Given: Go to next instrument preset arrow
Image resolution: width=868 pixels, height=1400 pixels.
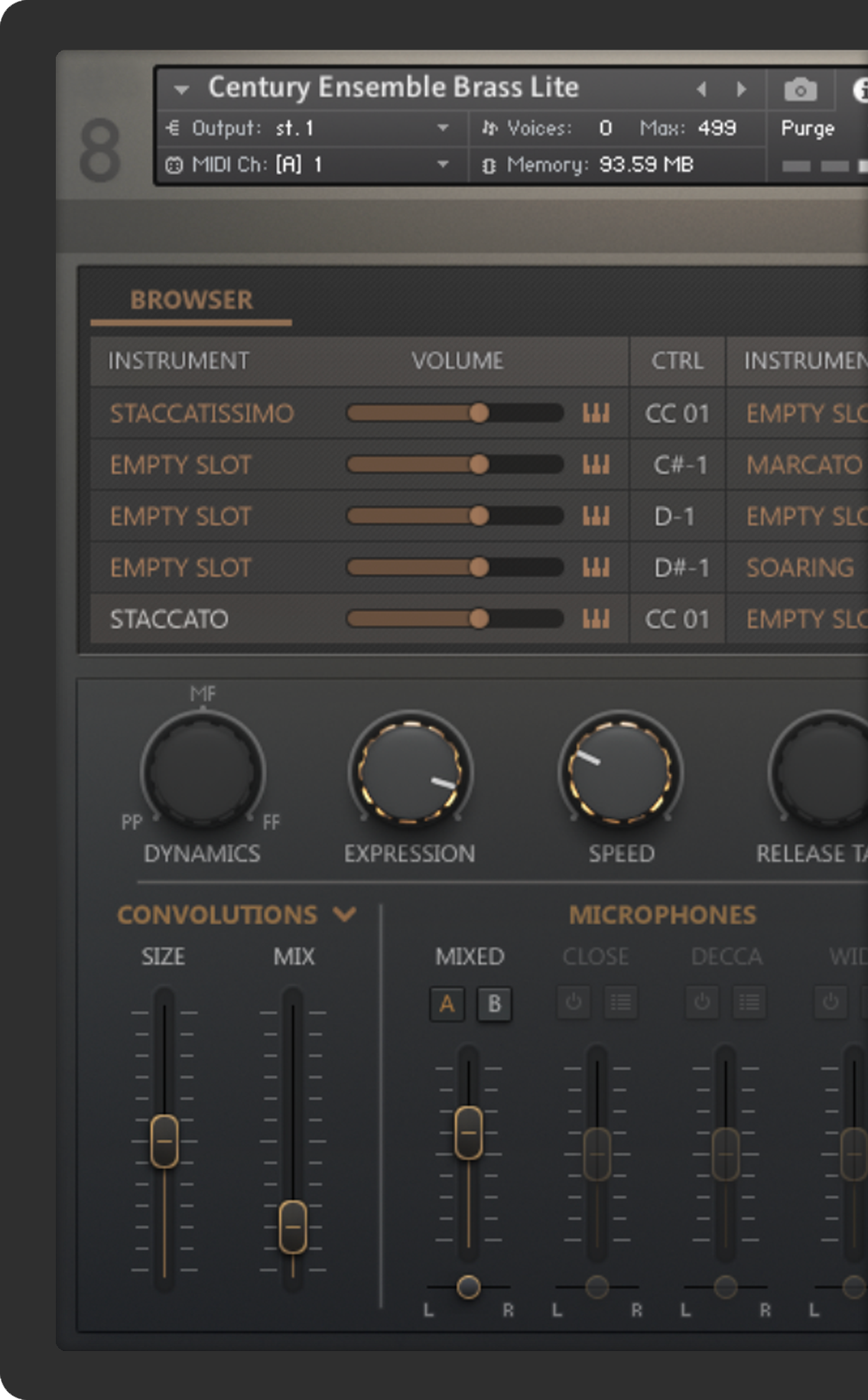Looking at the screenshot, I should click(x=741, y=90).
